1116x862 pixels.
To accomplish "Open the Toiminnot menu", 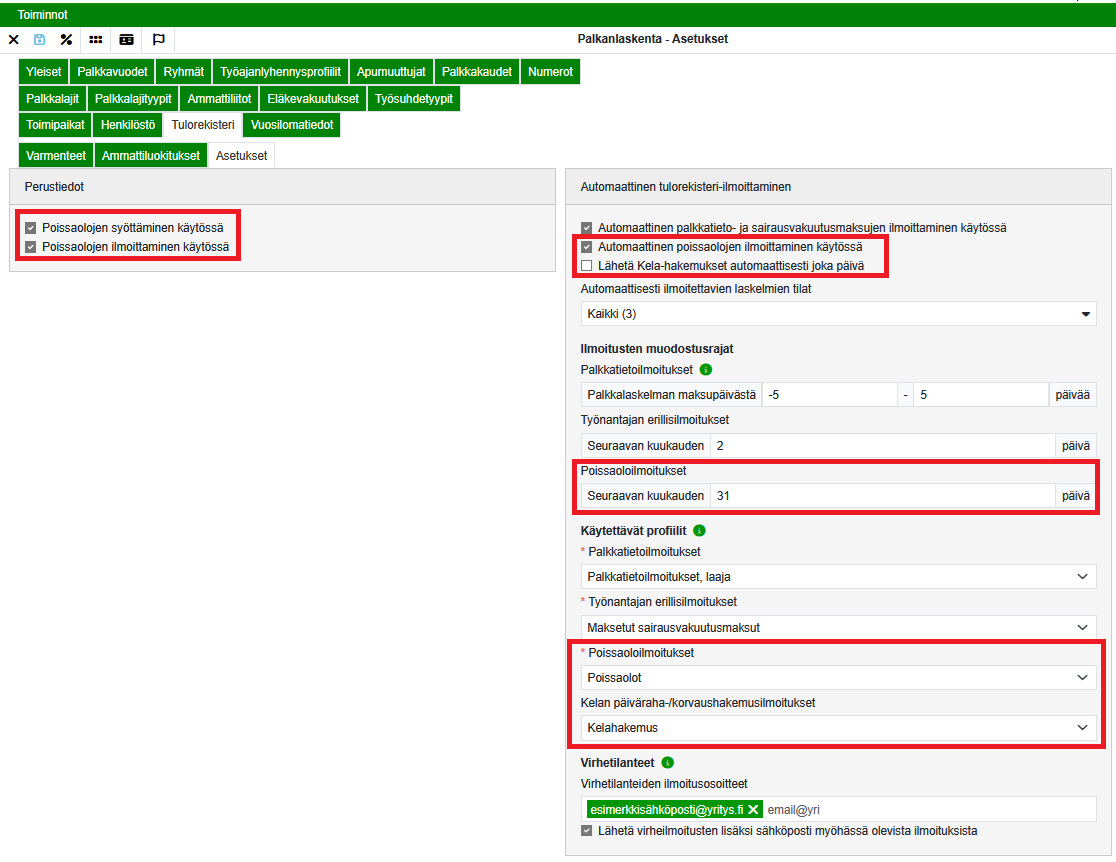I will (42, 15).
